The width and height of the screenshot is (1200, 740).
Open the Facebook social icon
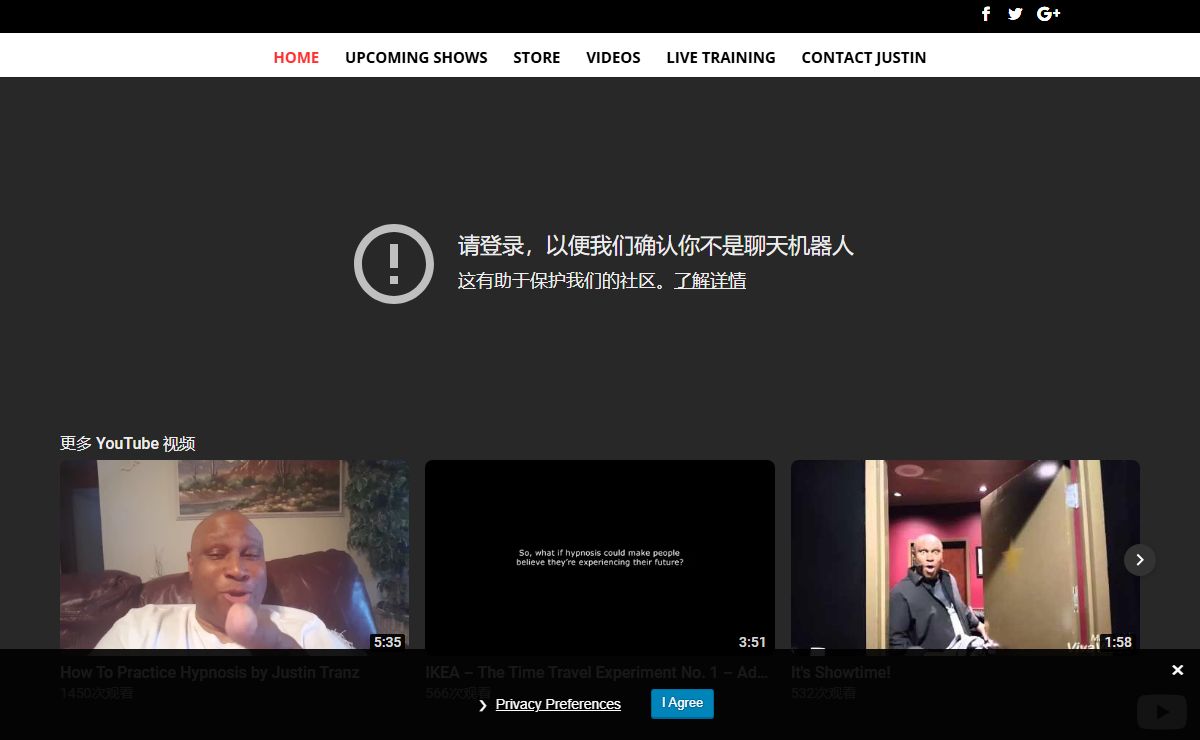click(986, 14)
